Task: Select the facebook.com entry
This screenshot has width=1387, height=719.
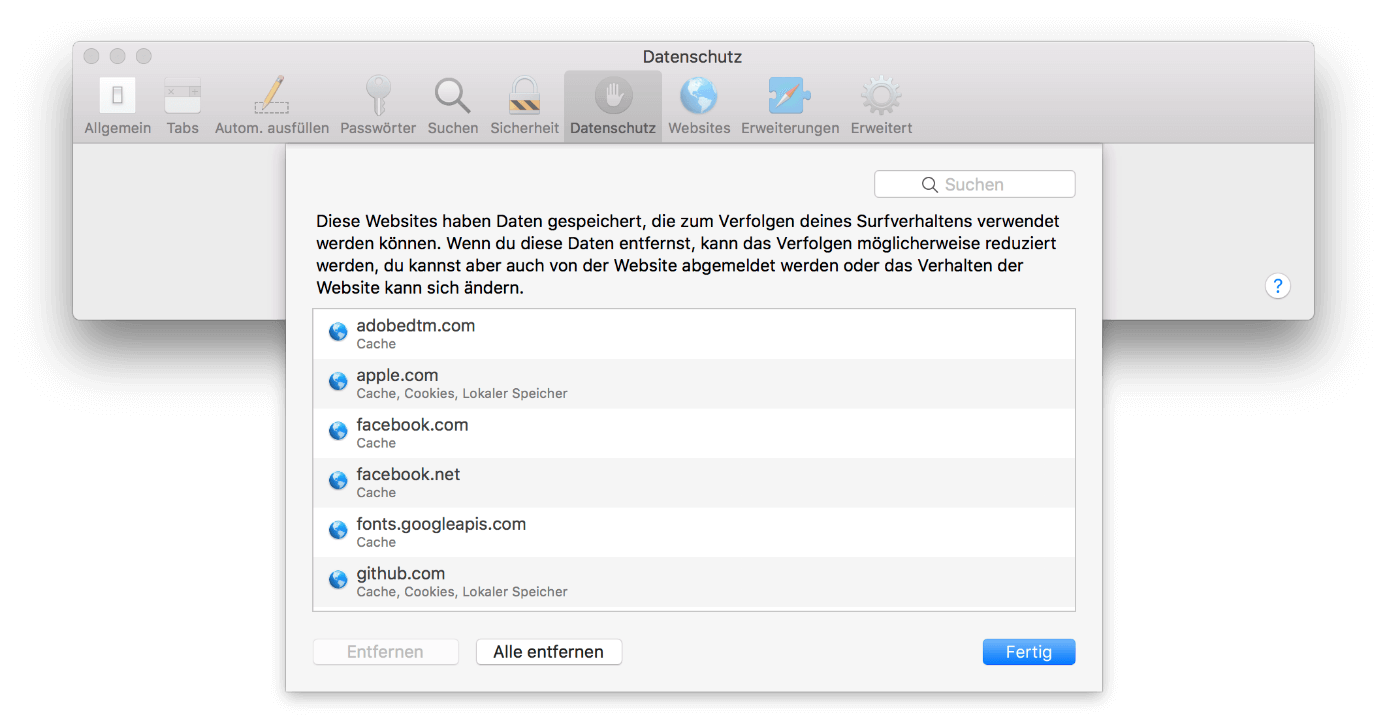Action: pyautogui.click(x=694, y=433)
